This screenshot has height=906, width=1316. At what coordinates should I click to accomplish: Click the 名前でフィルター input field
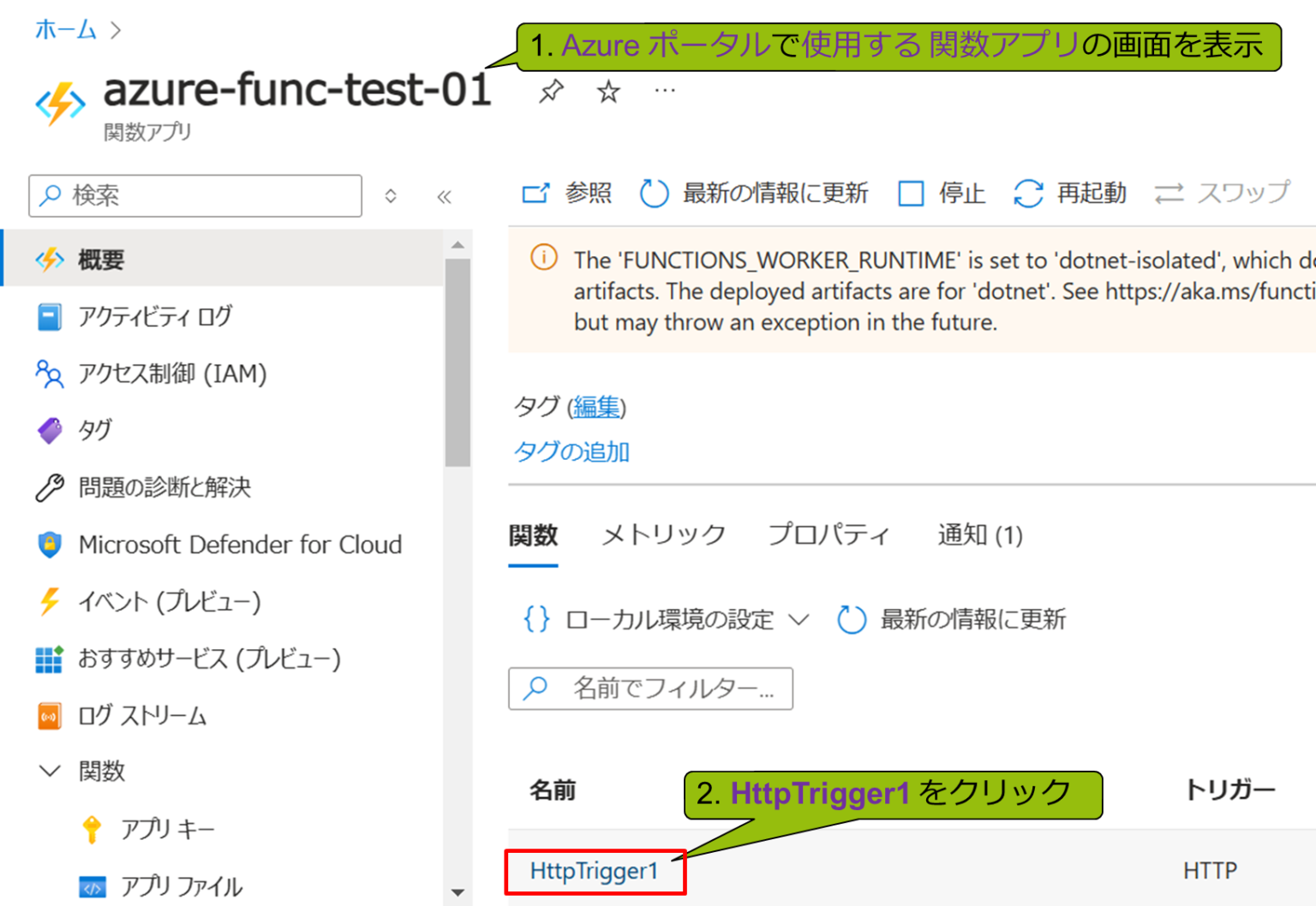pyautogui.click(x=651, y=688)
